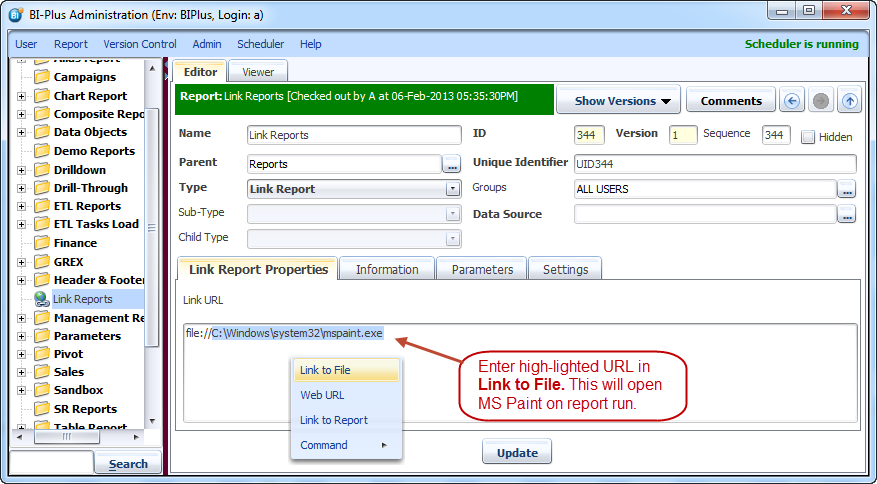Open the Groups browse ellipsis button
The image size is (877, 484).
pyautogui.click(x=846, y=189)
